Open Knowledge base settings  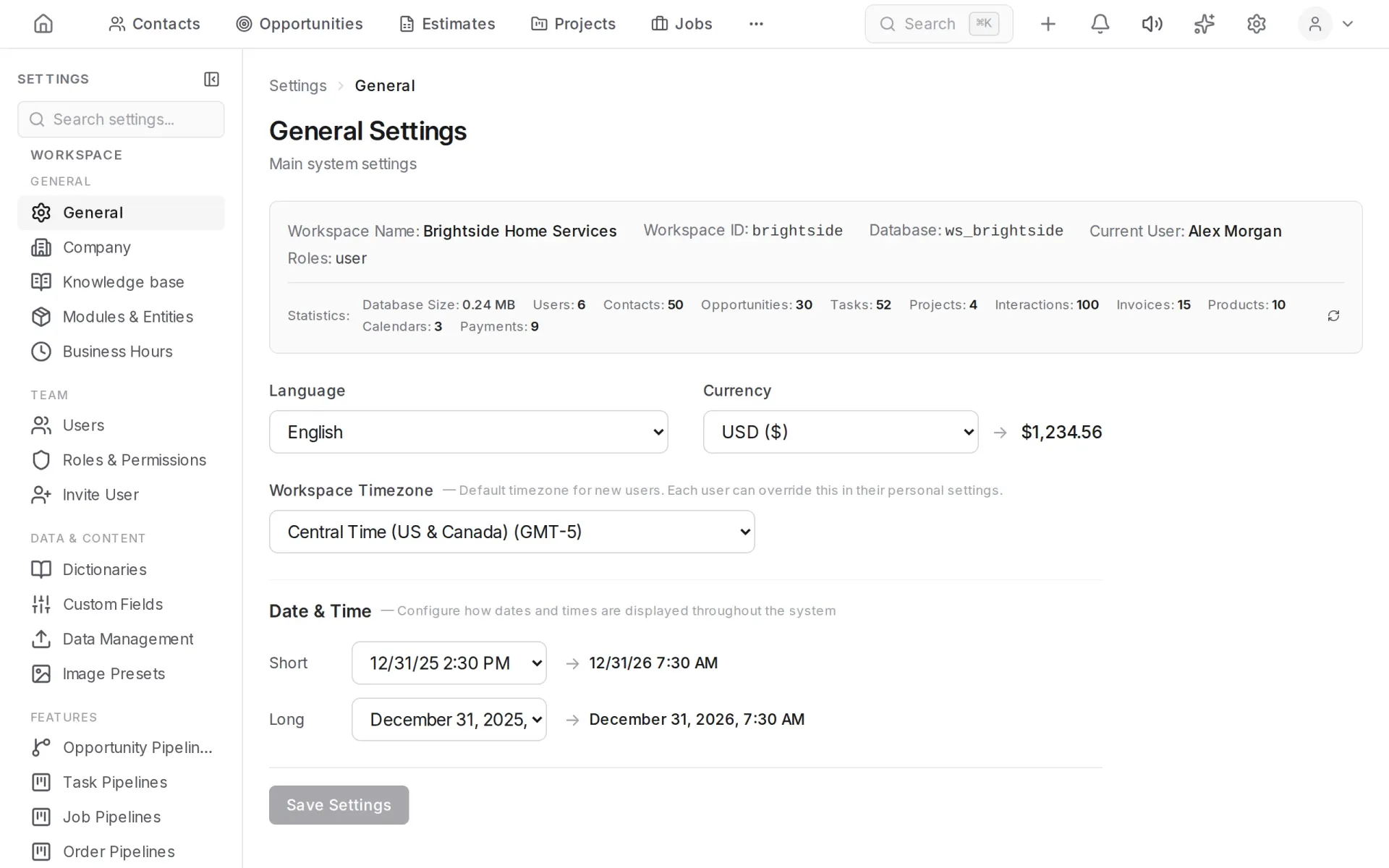point(121,282)
